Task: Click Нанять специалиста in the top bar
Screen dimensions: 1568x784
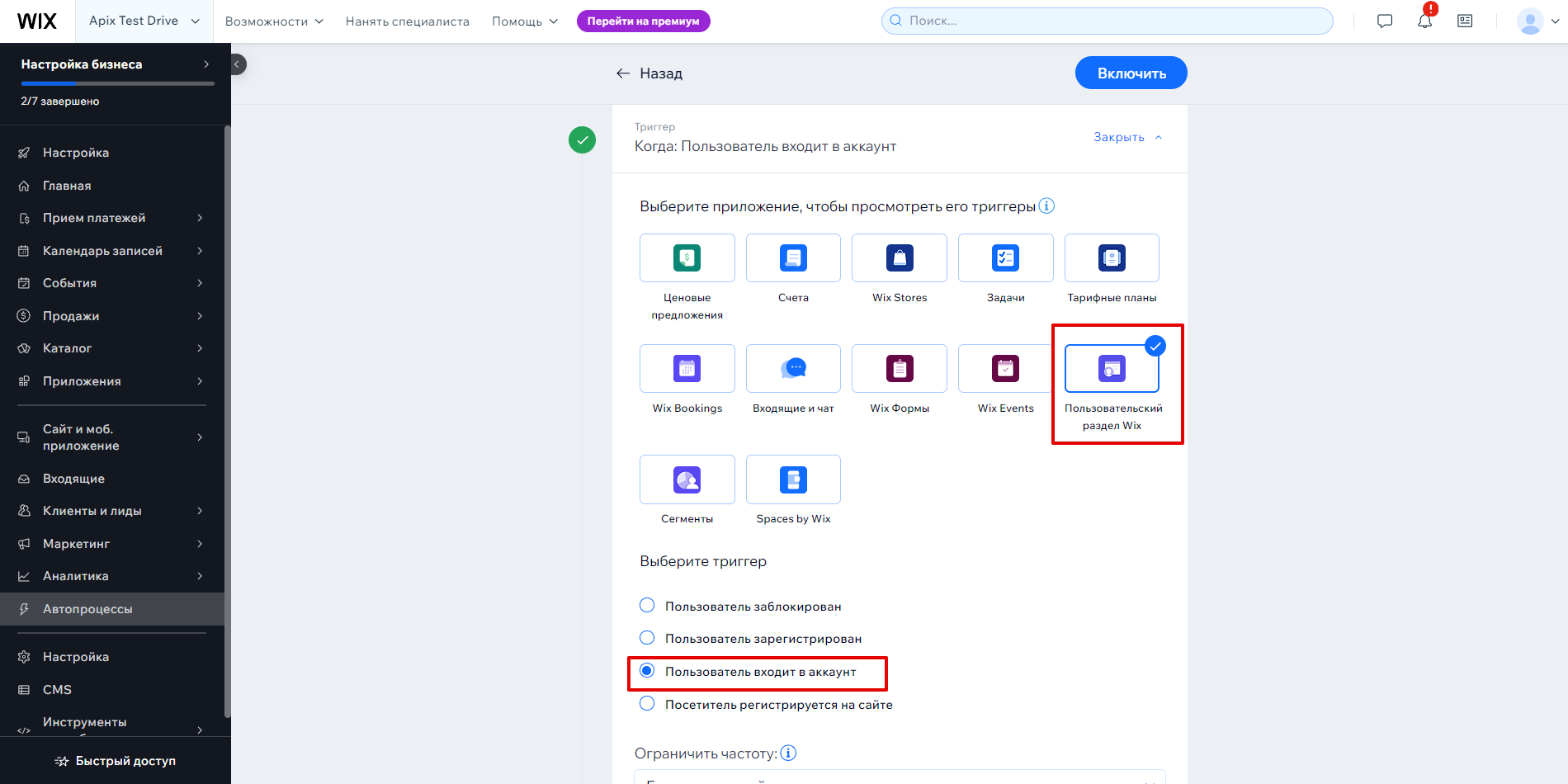Action: tap(408, 21)
